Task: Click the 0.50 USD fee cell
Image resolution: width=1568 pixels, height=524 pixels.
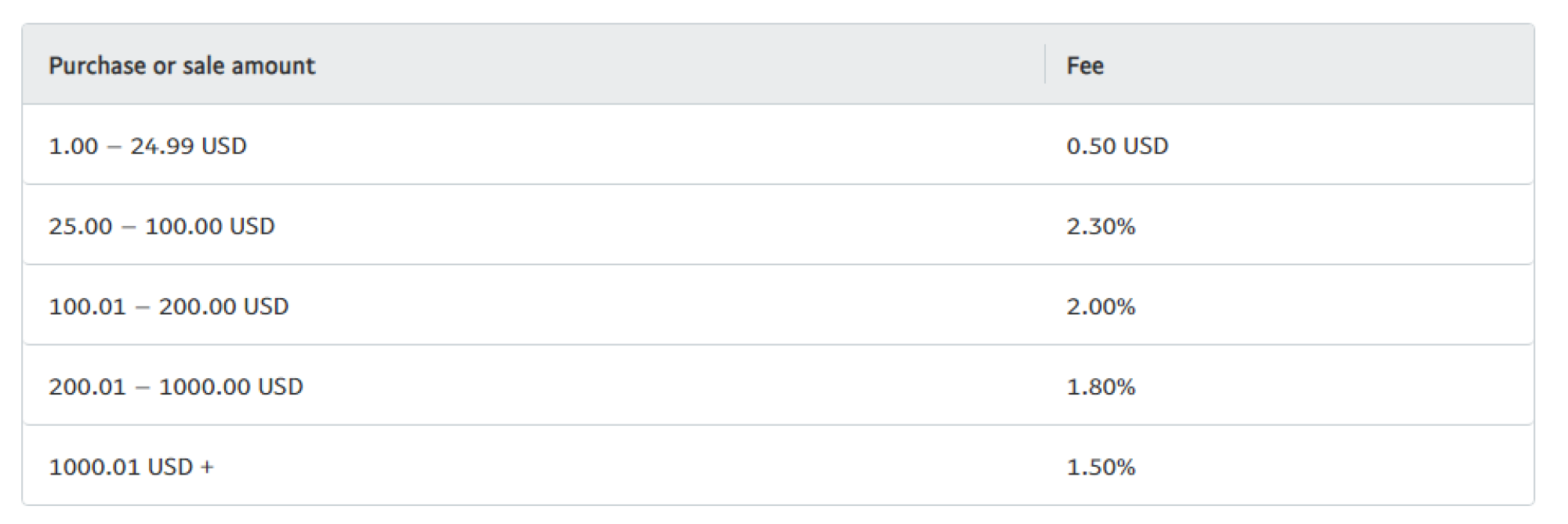Action: pos(1117,146)
